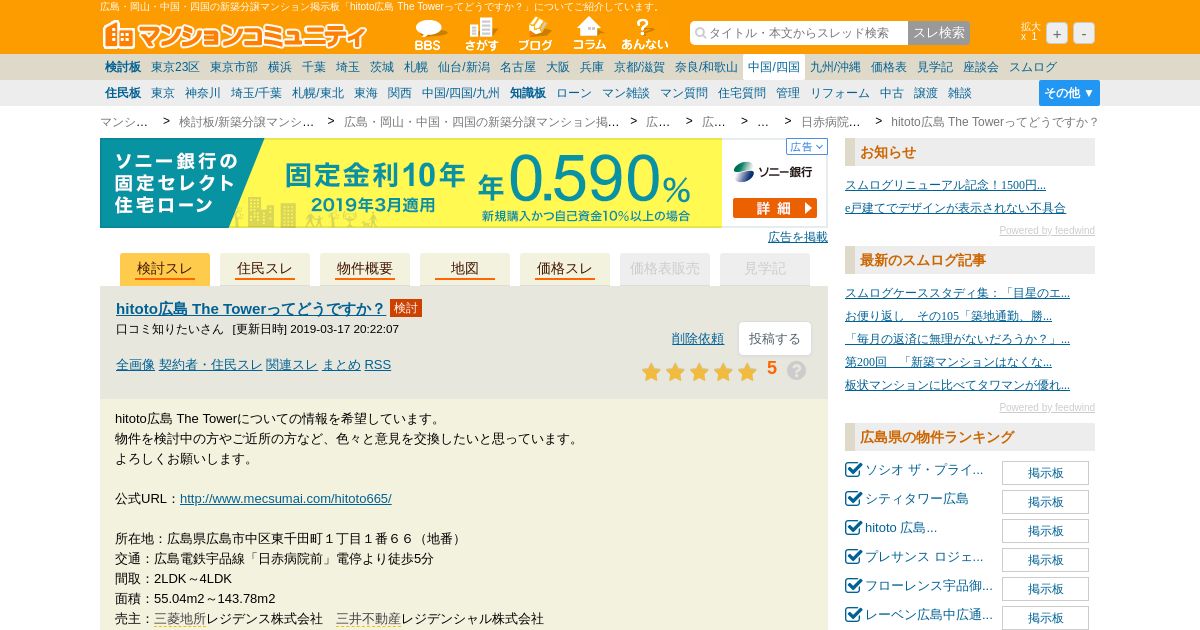Open the BBS speech bubble icon

click(x=428, y=34)
